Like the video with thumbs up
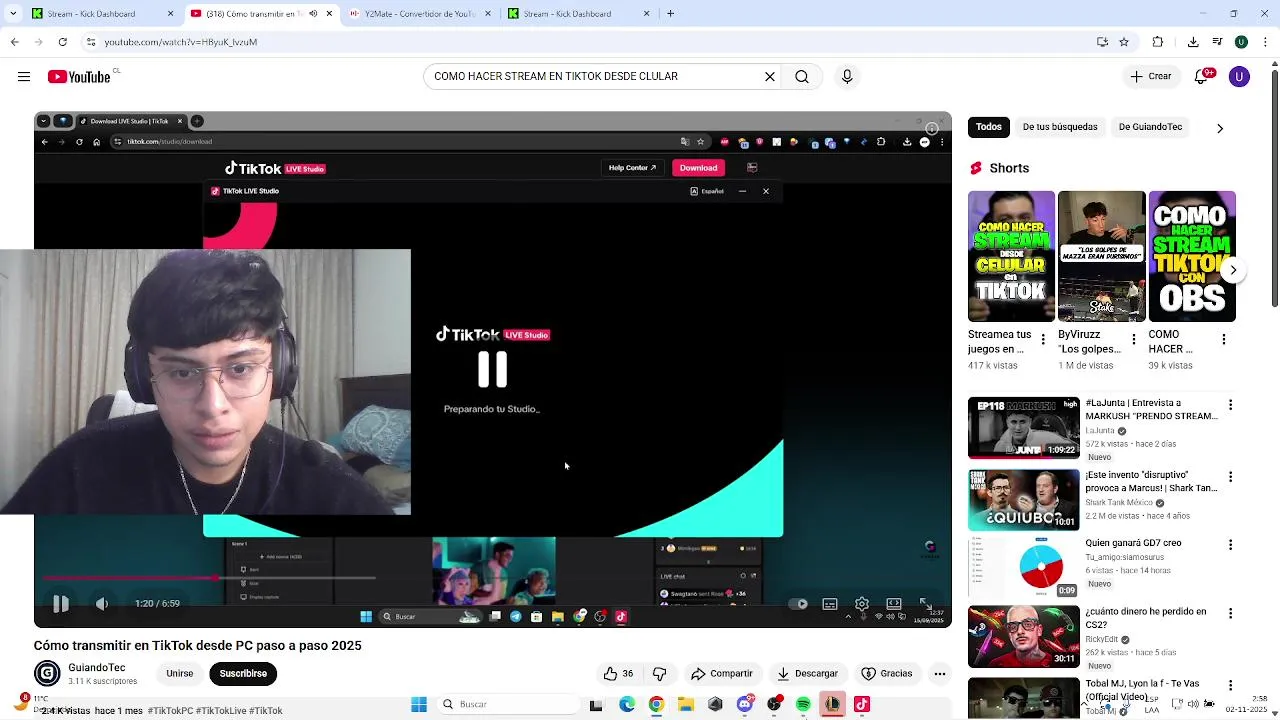 [x=619, y=674]
